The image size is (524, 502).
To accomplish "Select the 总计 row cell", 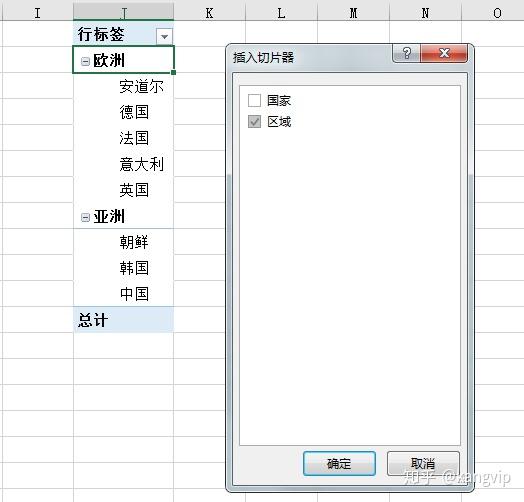I will (x=123, y=320).
